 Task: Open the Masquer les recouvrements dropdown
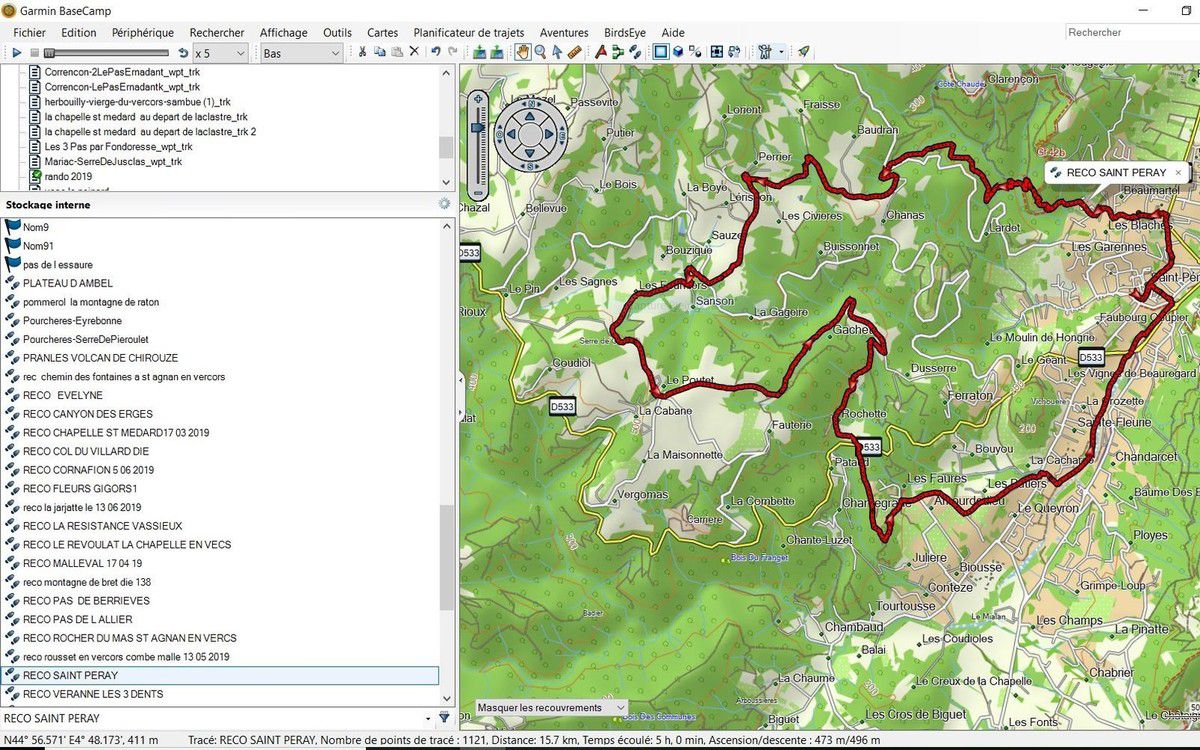pos(551,707)
